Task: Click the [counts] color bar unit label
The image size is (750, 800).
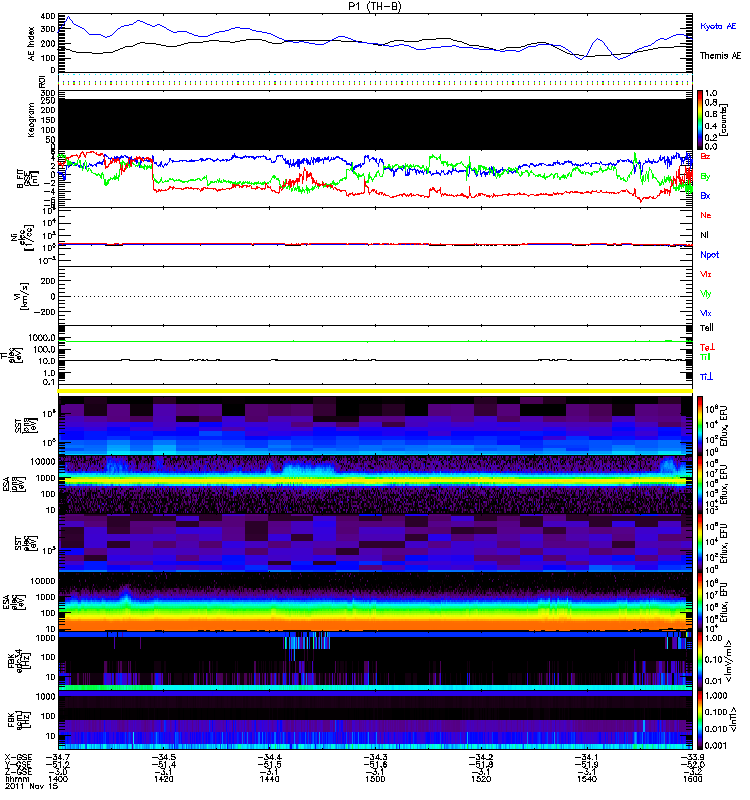Action: (724, 120)
